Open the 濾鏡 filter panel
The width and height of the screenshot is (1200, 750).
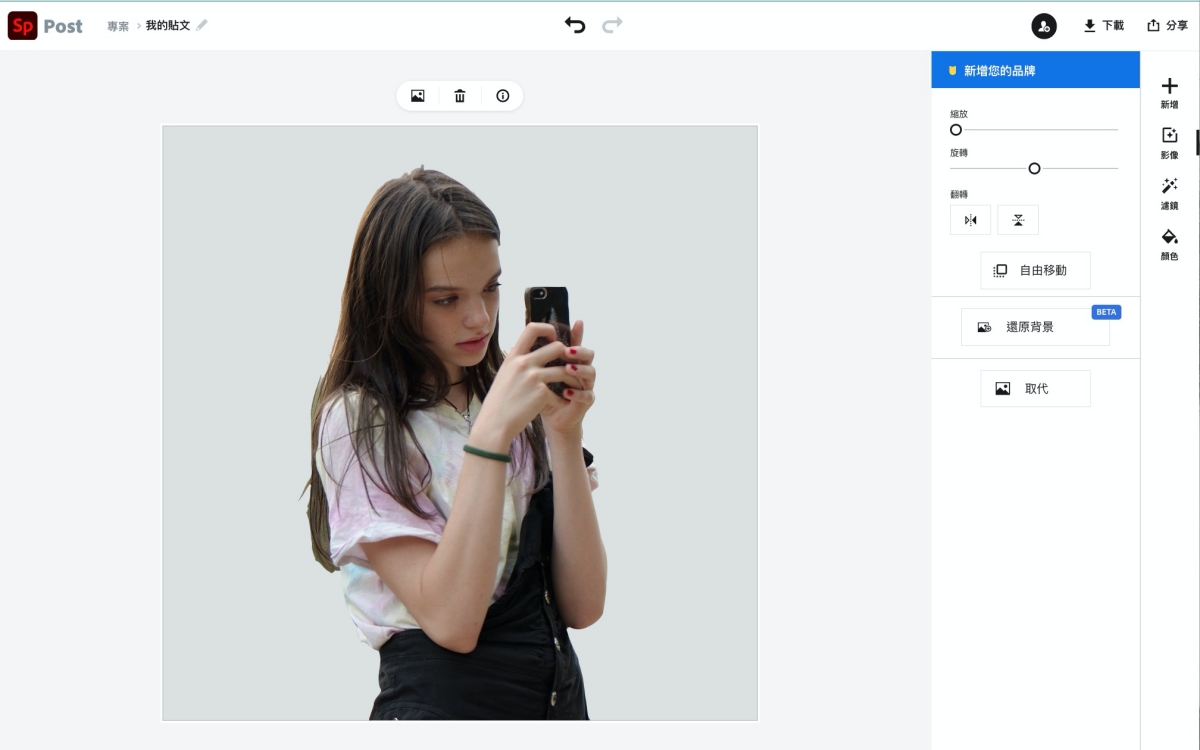[1170, 194]
